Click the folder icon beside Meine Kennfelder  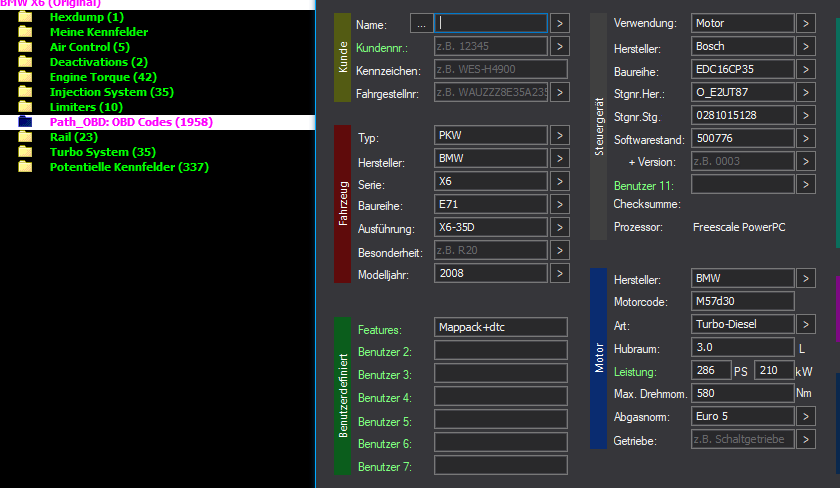(x=25, y=32)
